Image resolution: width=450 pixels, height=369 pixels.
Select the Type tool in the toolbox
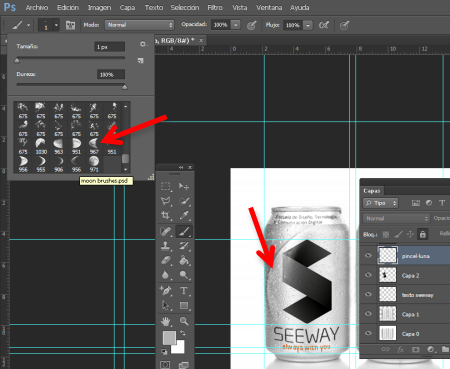[184, 291]
